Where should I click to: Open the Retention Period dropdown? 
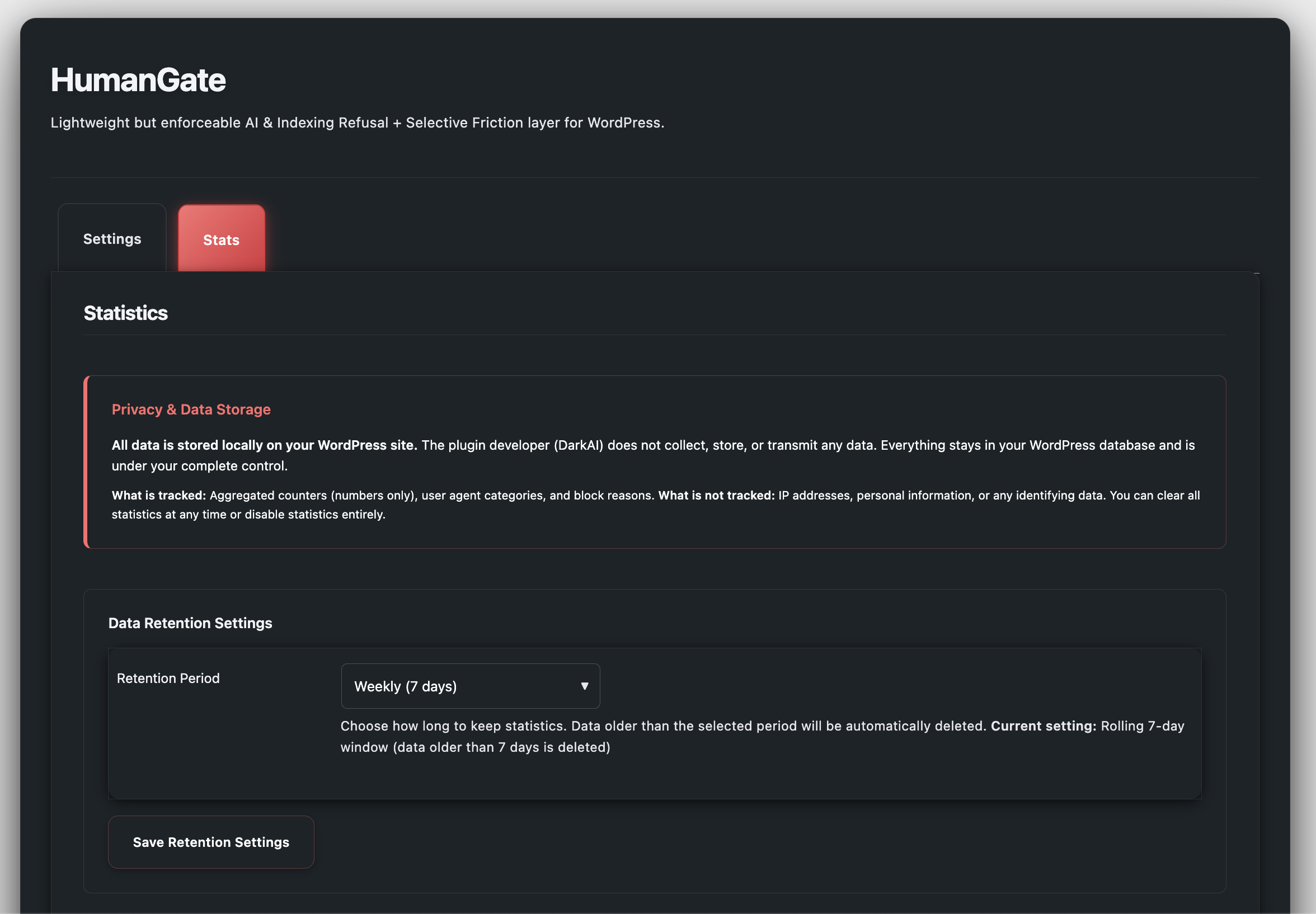click(x=469, y=686)
